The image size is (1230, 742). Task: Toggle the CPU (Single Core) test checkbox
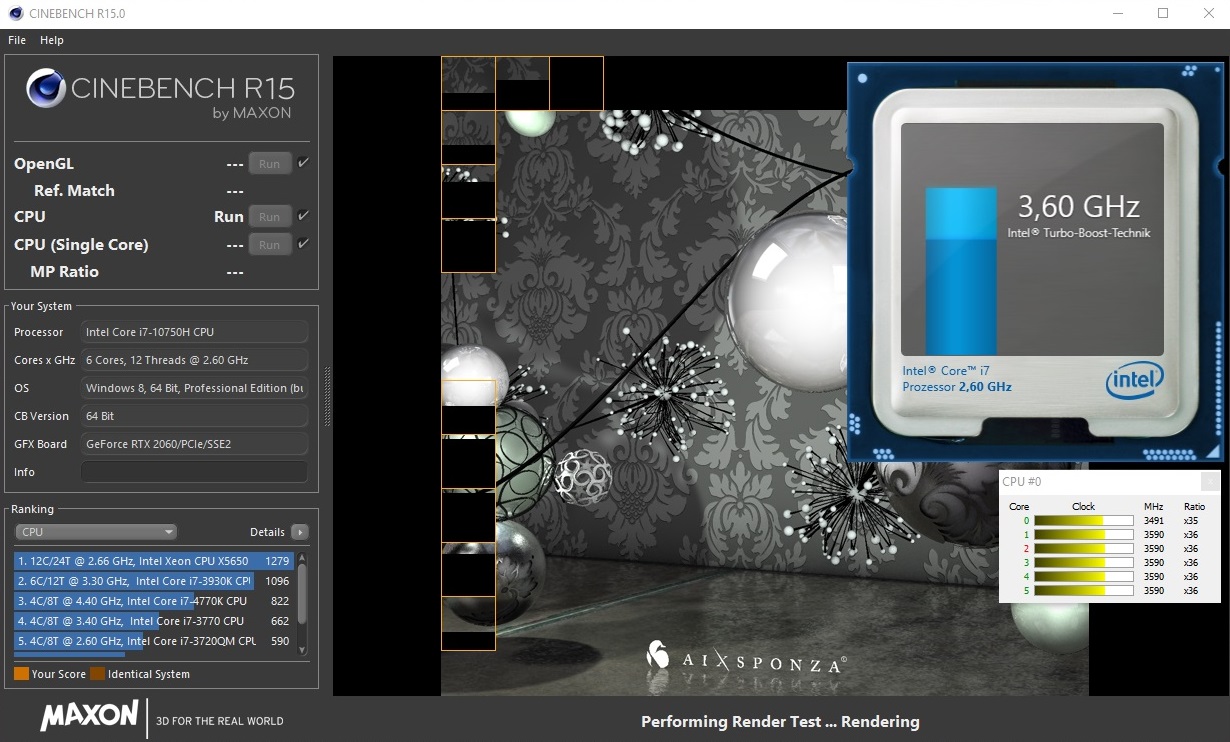click(303, 243)
